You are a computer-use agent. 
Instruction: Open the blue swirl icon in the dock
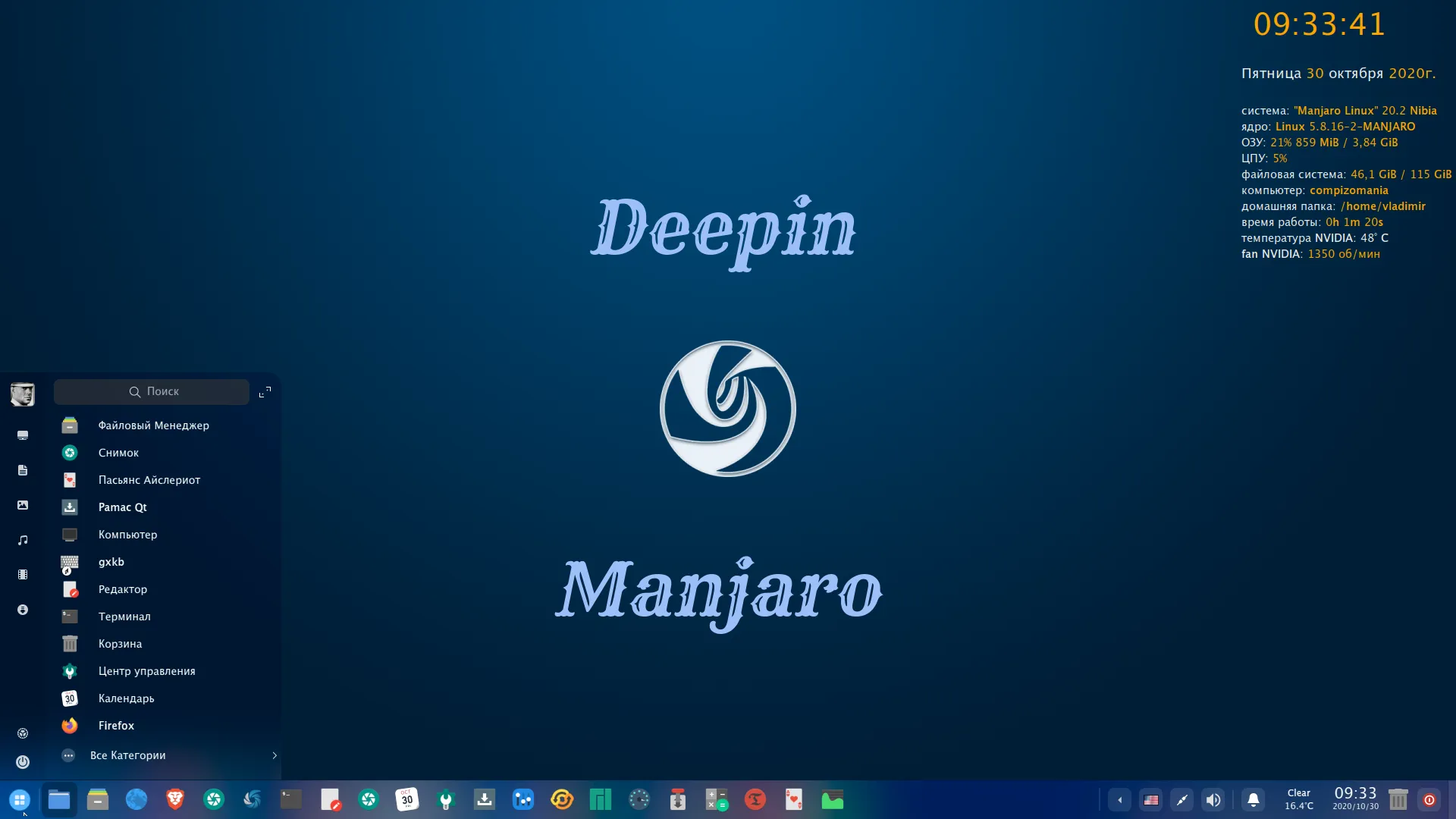253,799
